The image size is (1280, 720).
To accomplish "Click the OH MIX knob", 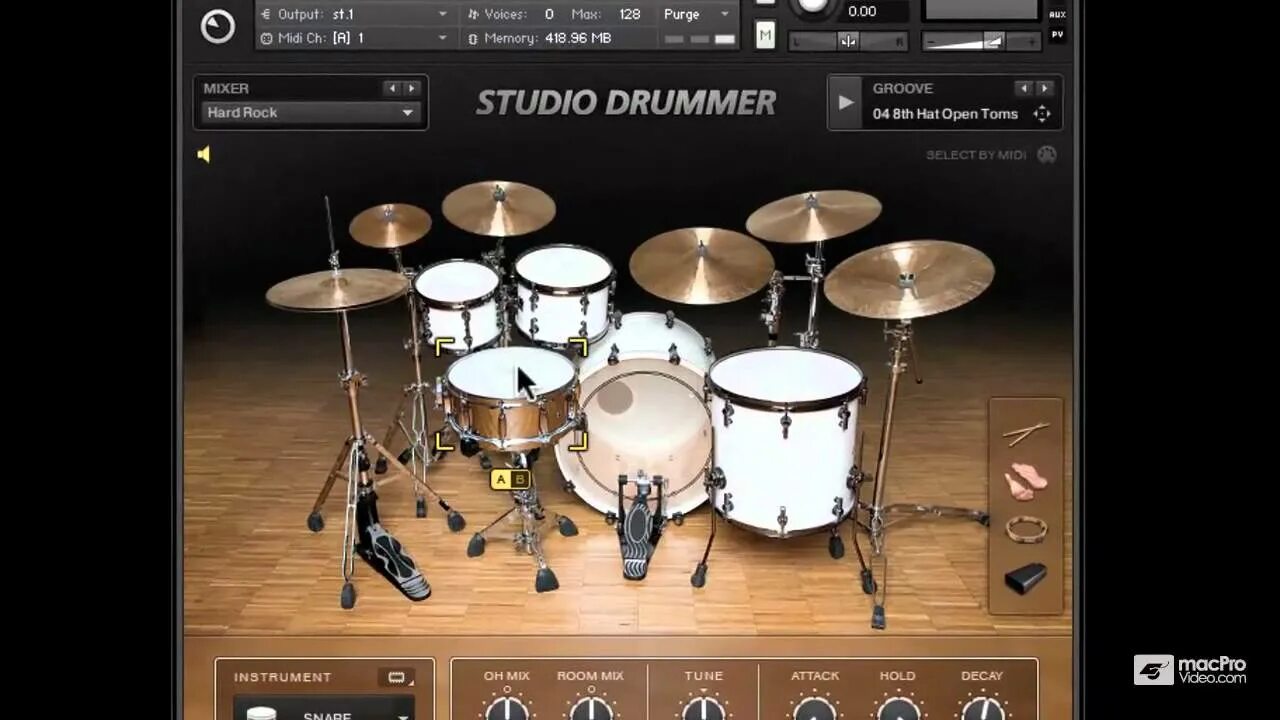I will pos(506,708).
